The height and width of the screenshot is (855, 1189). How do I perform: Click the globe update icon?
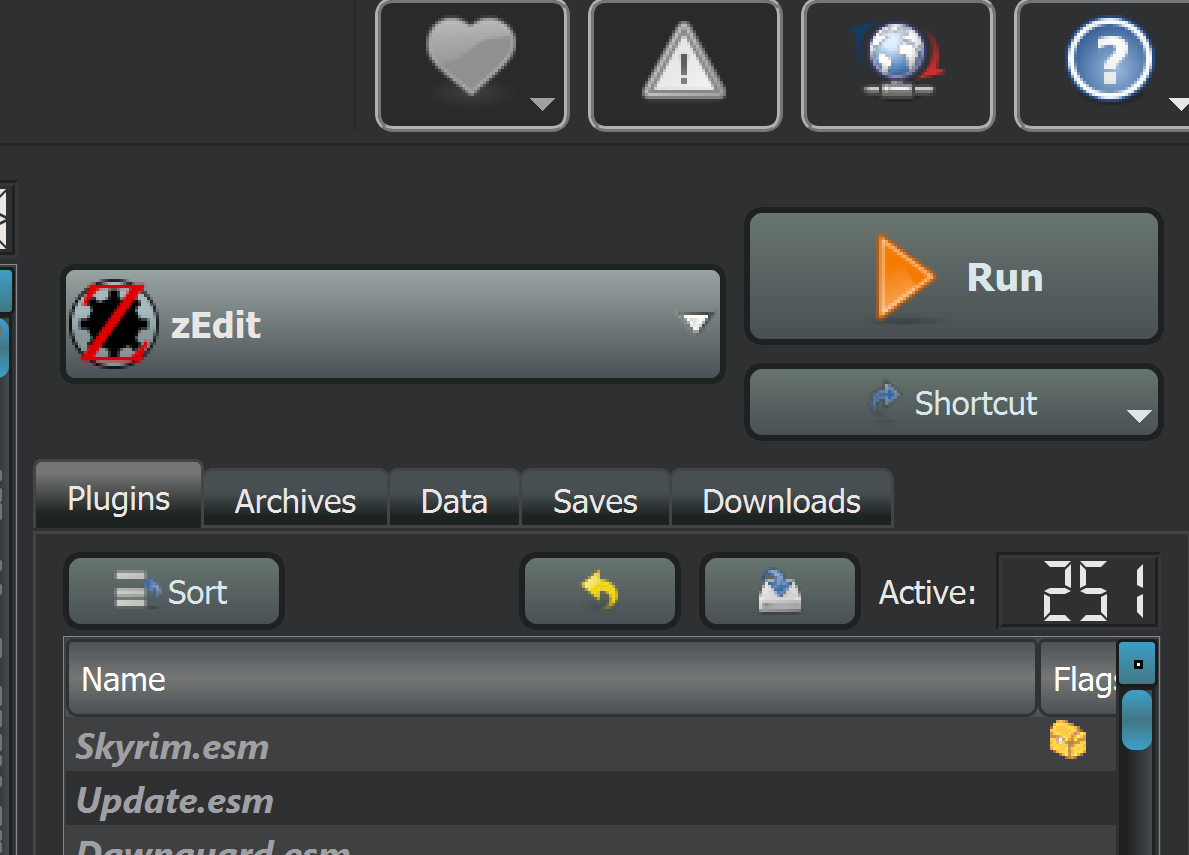[897, 60]
